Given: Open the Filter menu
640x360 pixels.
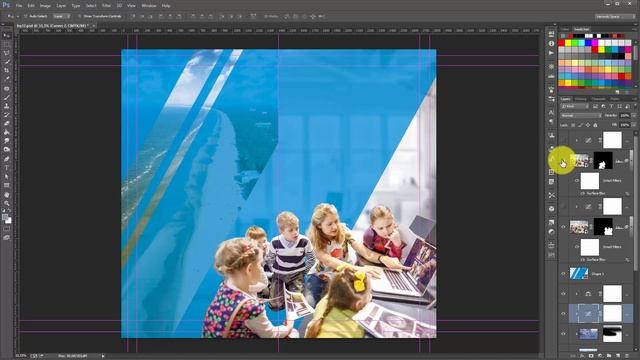Looking at the screenshot, I should [x=106, y=6].
